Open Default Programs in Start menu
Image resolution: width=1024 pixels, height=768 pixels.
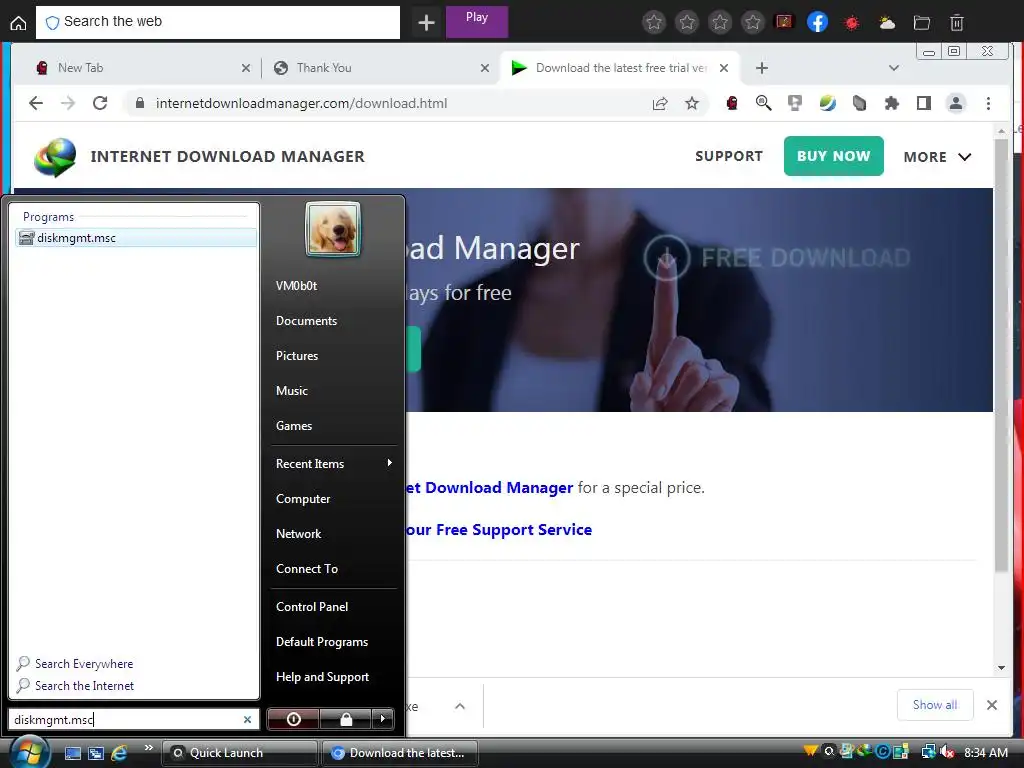pyautogui.click(x=321, y=642)
